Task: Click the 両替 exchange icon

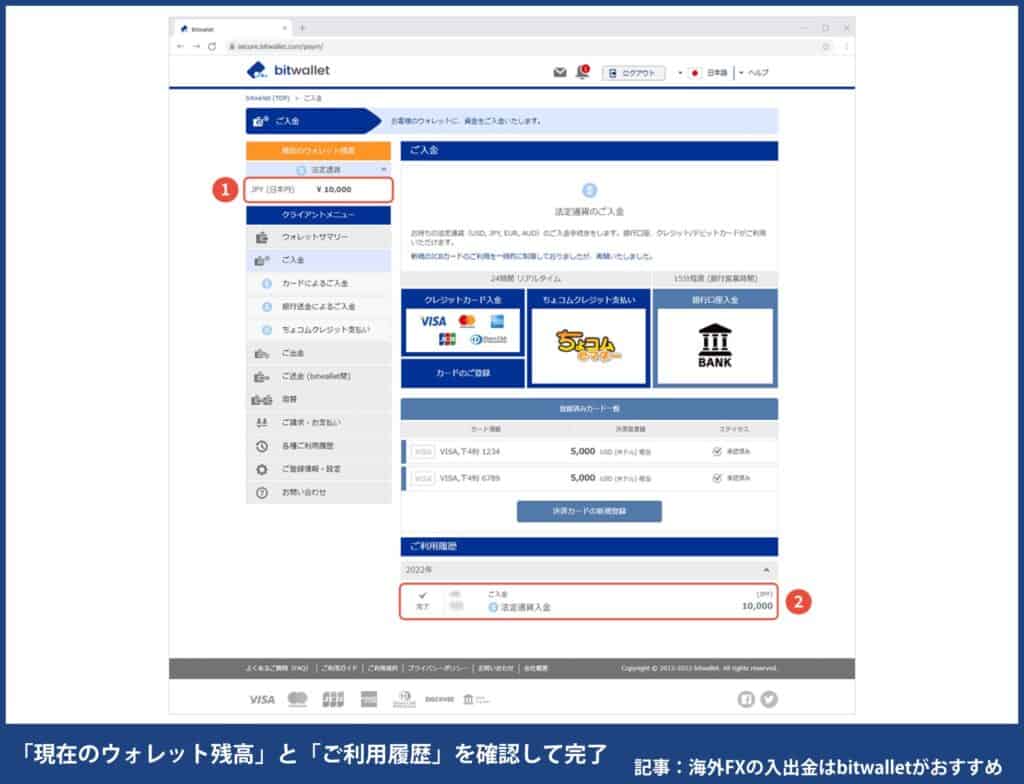Action: coord(262,400)
